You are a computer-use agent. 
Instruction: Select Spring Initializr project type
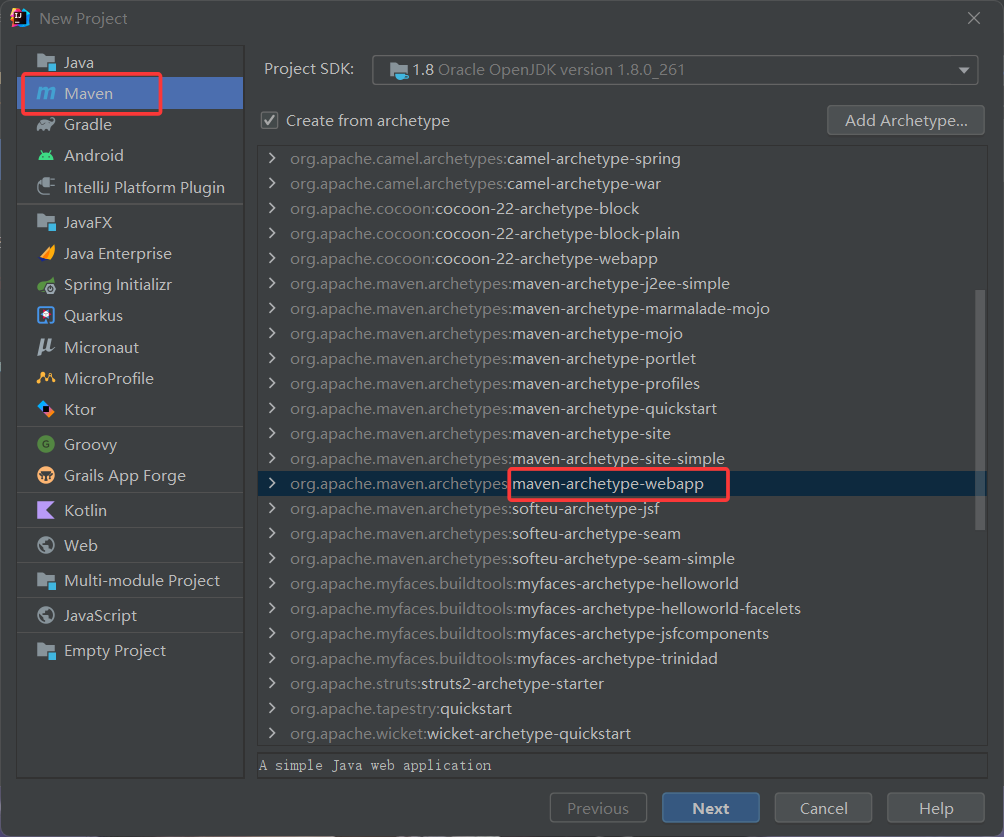(x=130, y=285)
